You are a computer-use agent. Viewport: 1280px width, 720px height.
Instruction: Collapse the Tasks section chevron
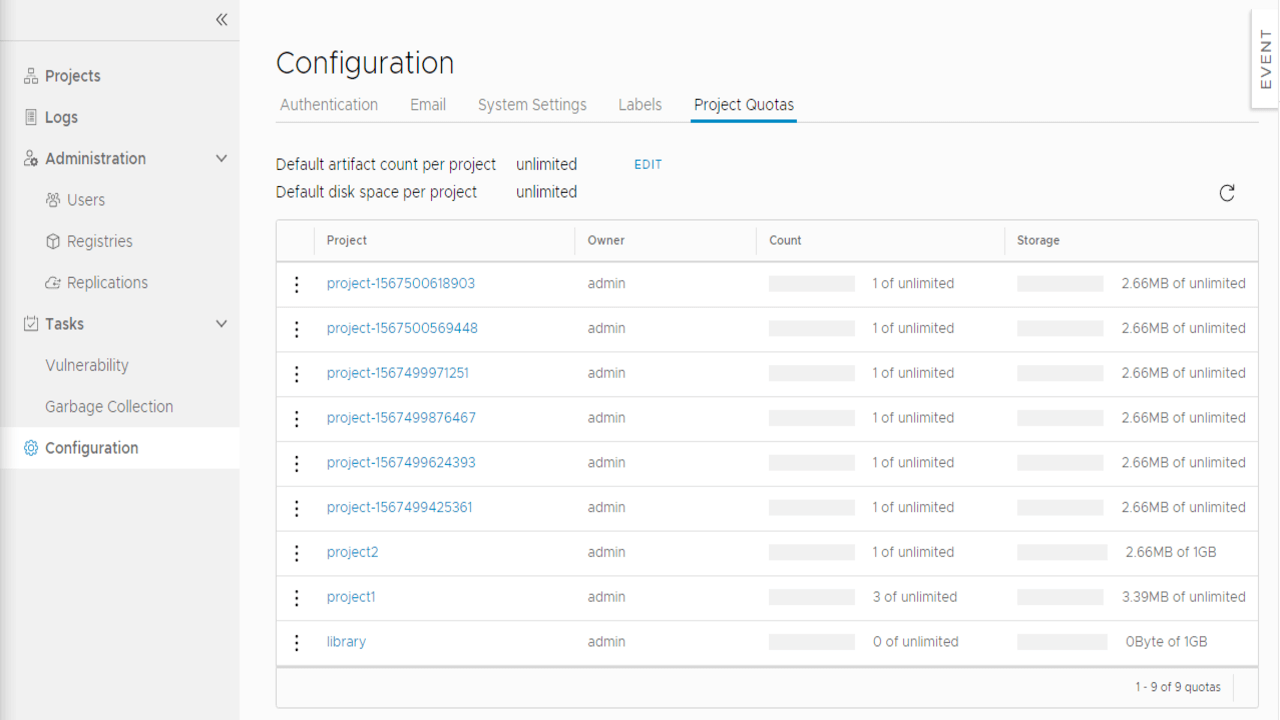[x=221, y=324]
